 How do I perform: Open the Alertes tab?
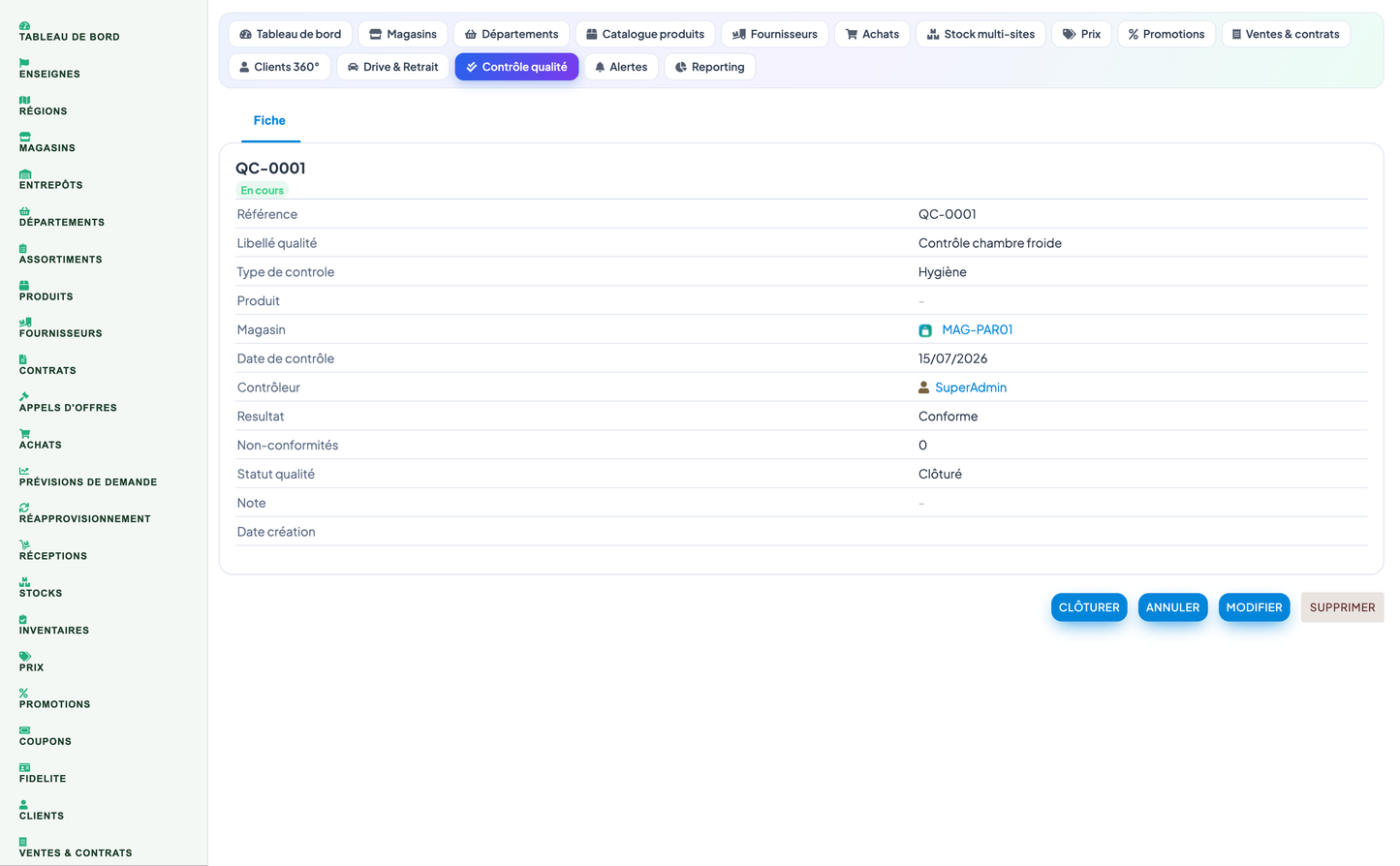[621, 67]
